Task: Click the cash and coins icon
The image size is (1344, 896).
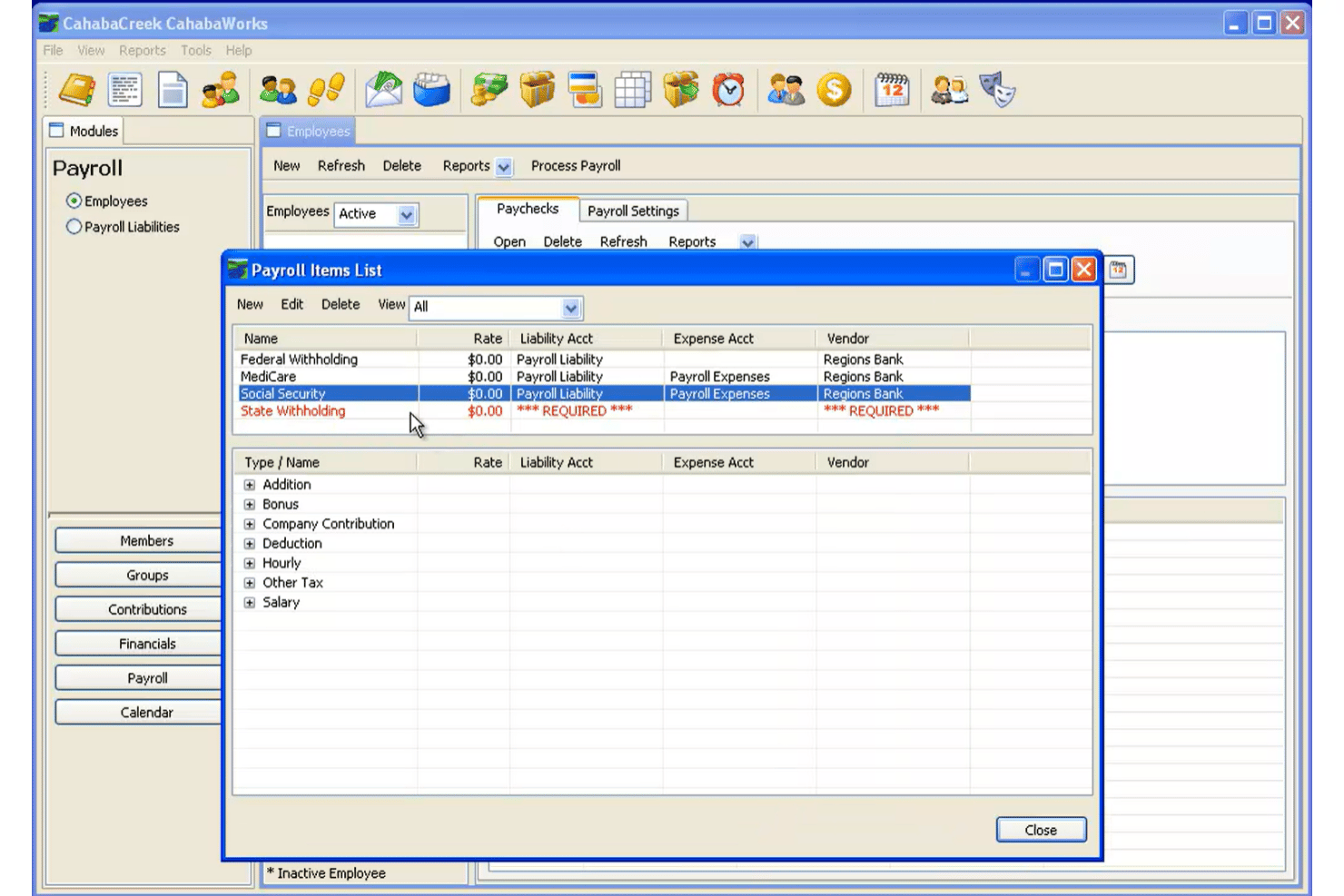Action: [x=489, y=90]
